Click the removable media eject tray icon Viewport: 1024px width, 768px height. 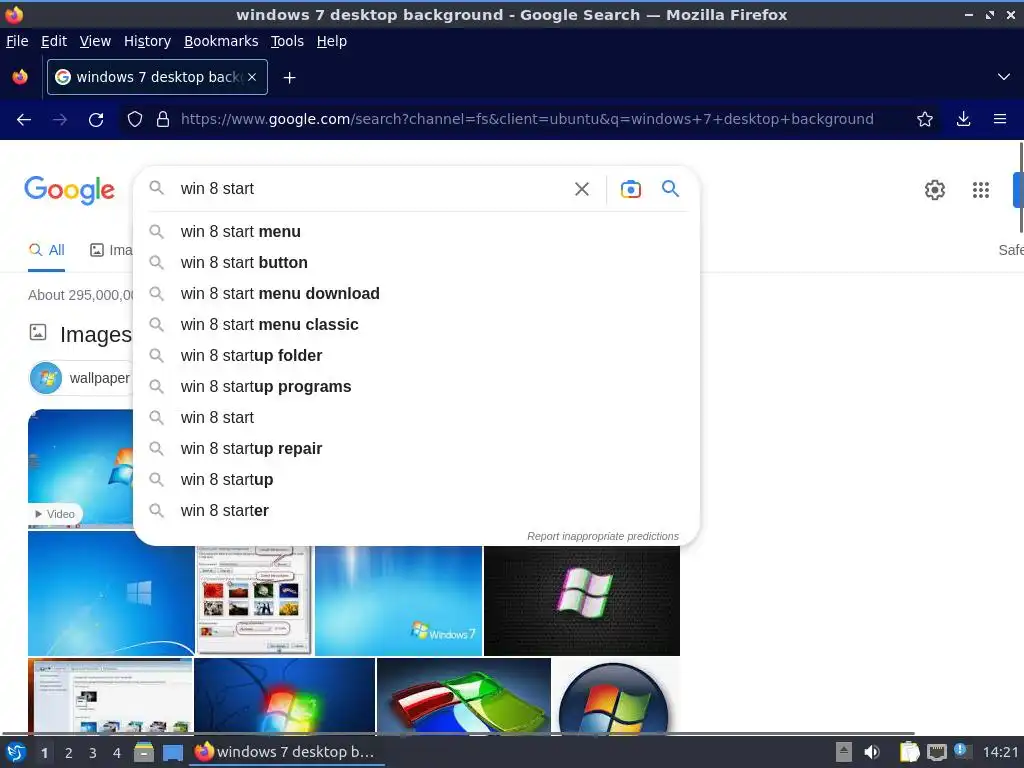(x=844, y=752)
